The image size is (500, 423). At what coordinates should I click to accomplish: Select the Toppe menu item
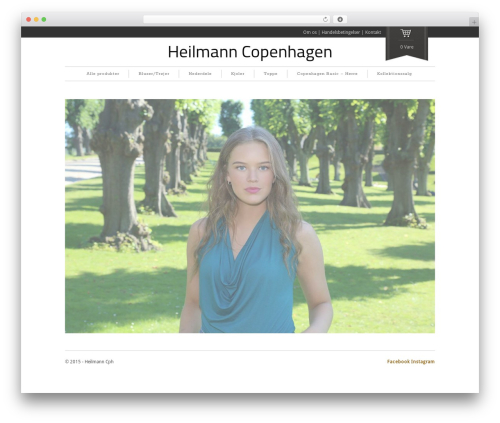coord(271,74)
